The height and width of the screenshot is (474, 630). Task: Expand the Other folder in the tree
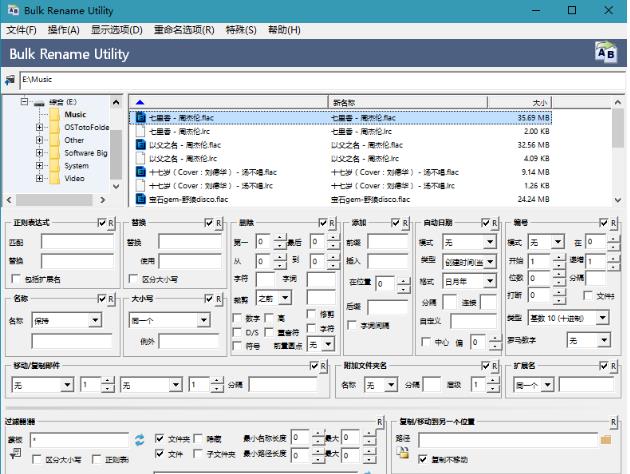pyautogui.click(x=39, y=140)
